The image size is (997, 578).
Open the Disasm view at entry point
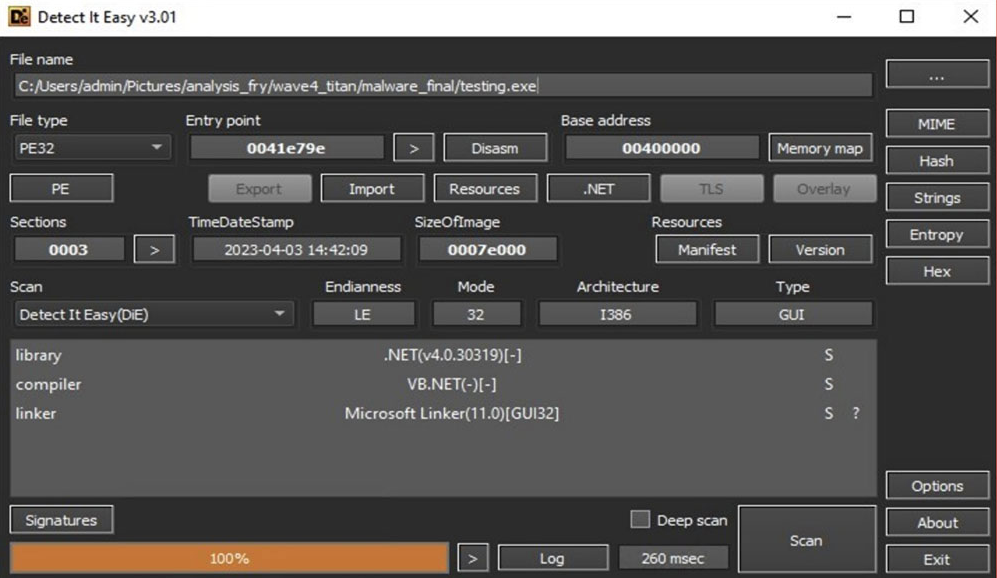[x=495, y=147]
